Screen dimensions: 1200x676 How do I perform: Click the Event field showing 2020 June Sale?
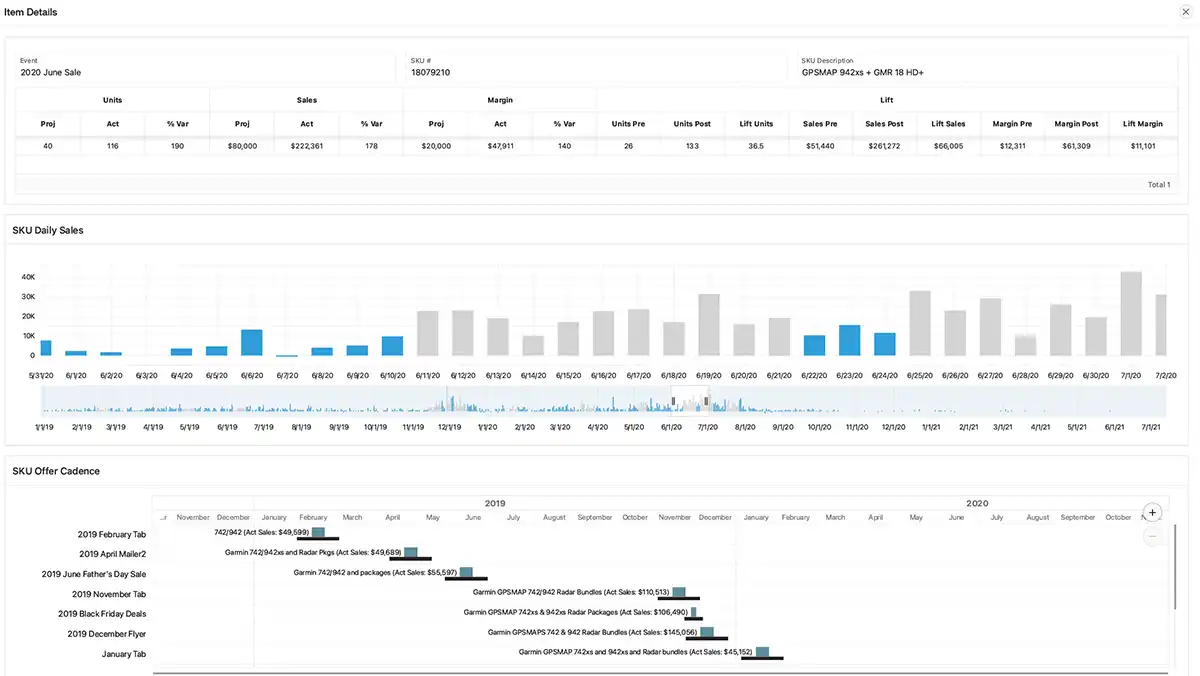coord(51,73)
